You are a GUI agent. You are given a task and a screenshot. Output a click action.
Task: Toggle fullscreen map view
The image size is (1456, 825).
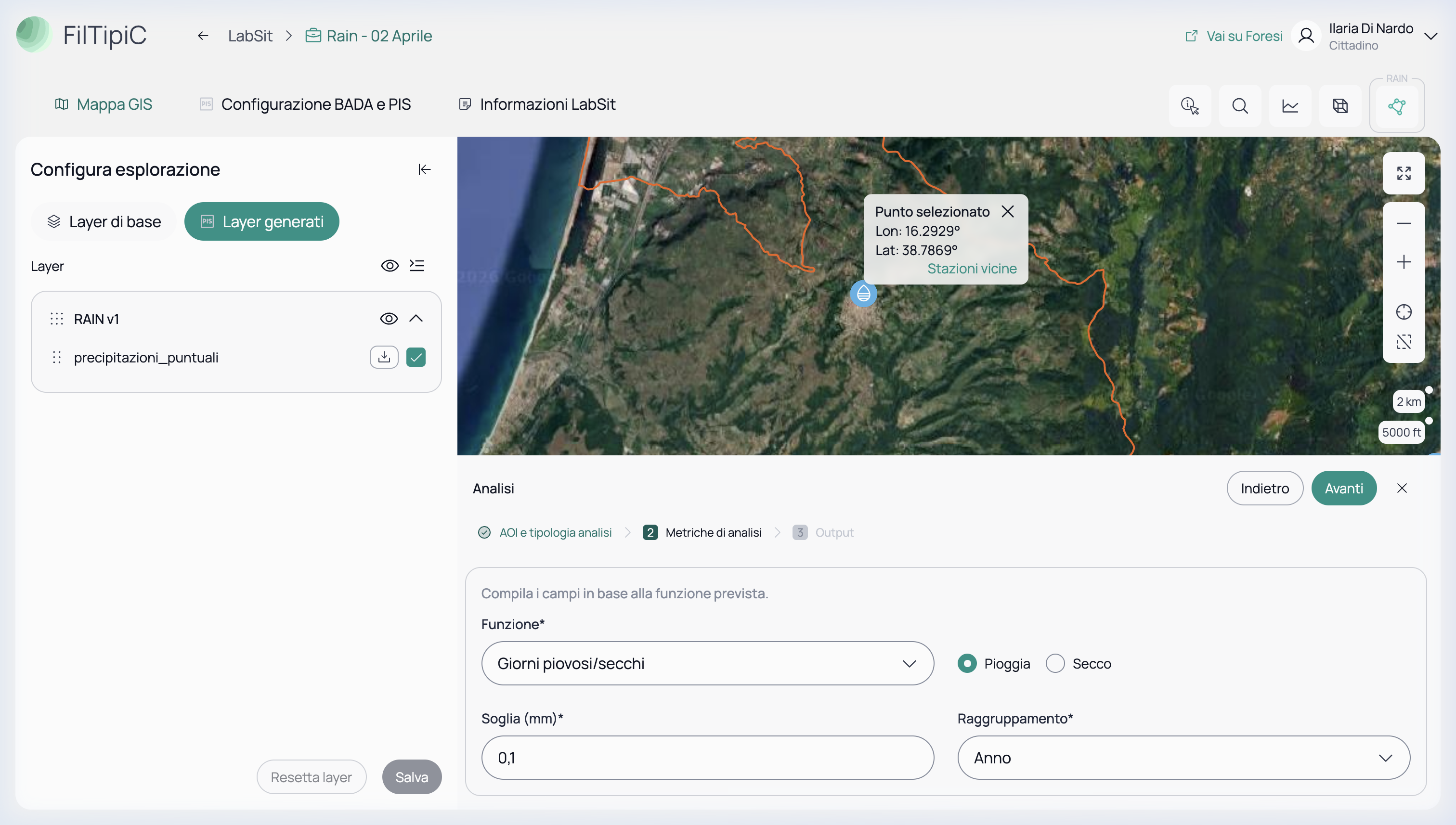pyautogui.click(x=1404, y=173)
